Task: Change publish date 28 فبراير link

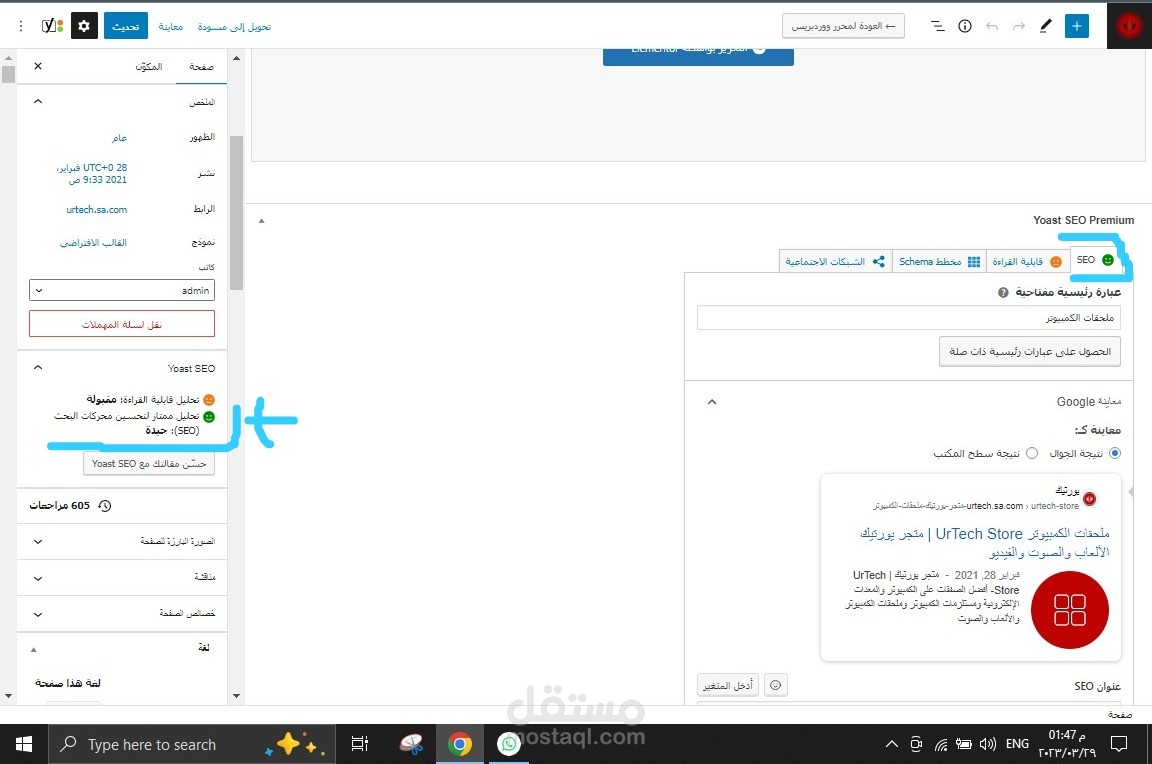Action: [x=93, y=173]
